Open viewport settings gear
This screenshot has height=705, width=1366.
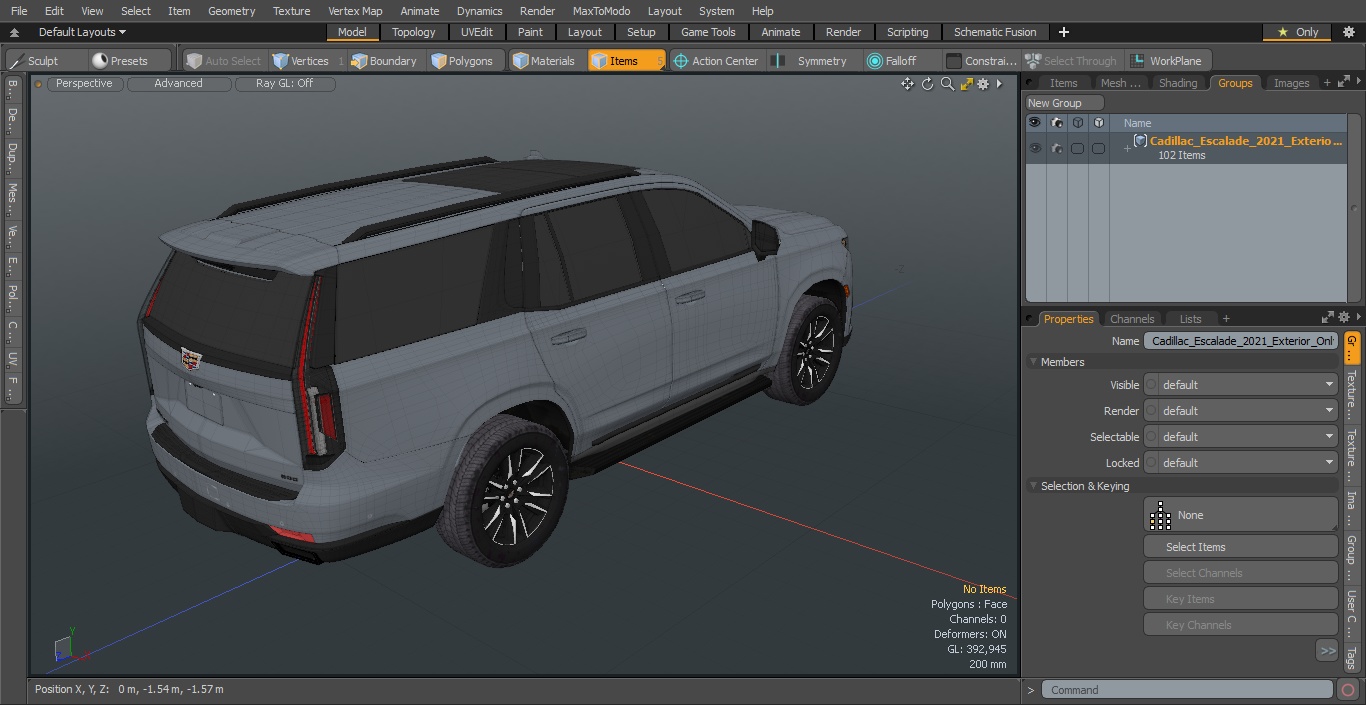(984, 84)
